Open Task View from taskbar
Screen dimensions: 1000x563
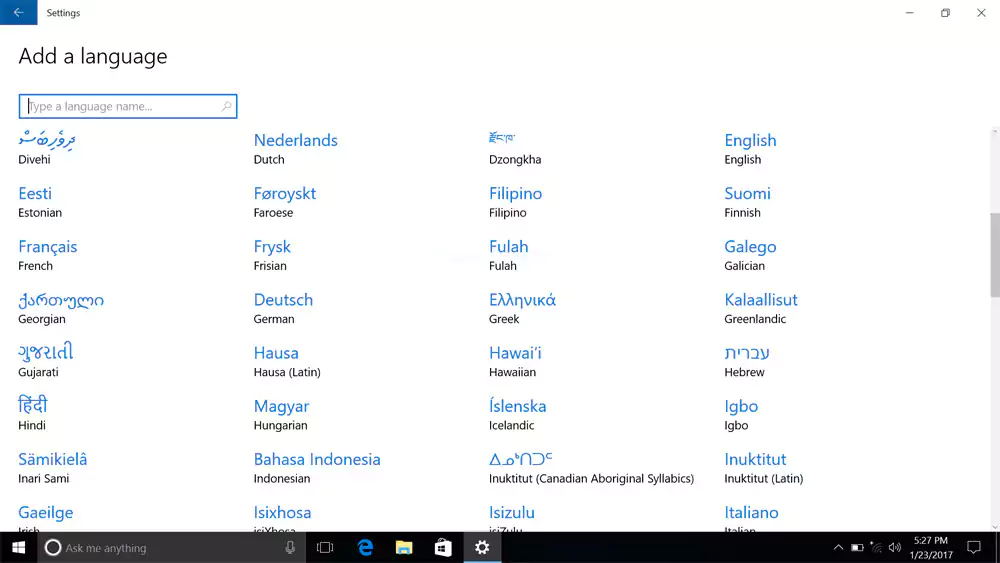point(325,547)
